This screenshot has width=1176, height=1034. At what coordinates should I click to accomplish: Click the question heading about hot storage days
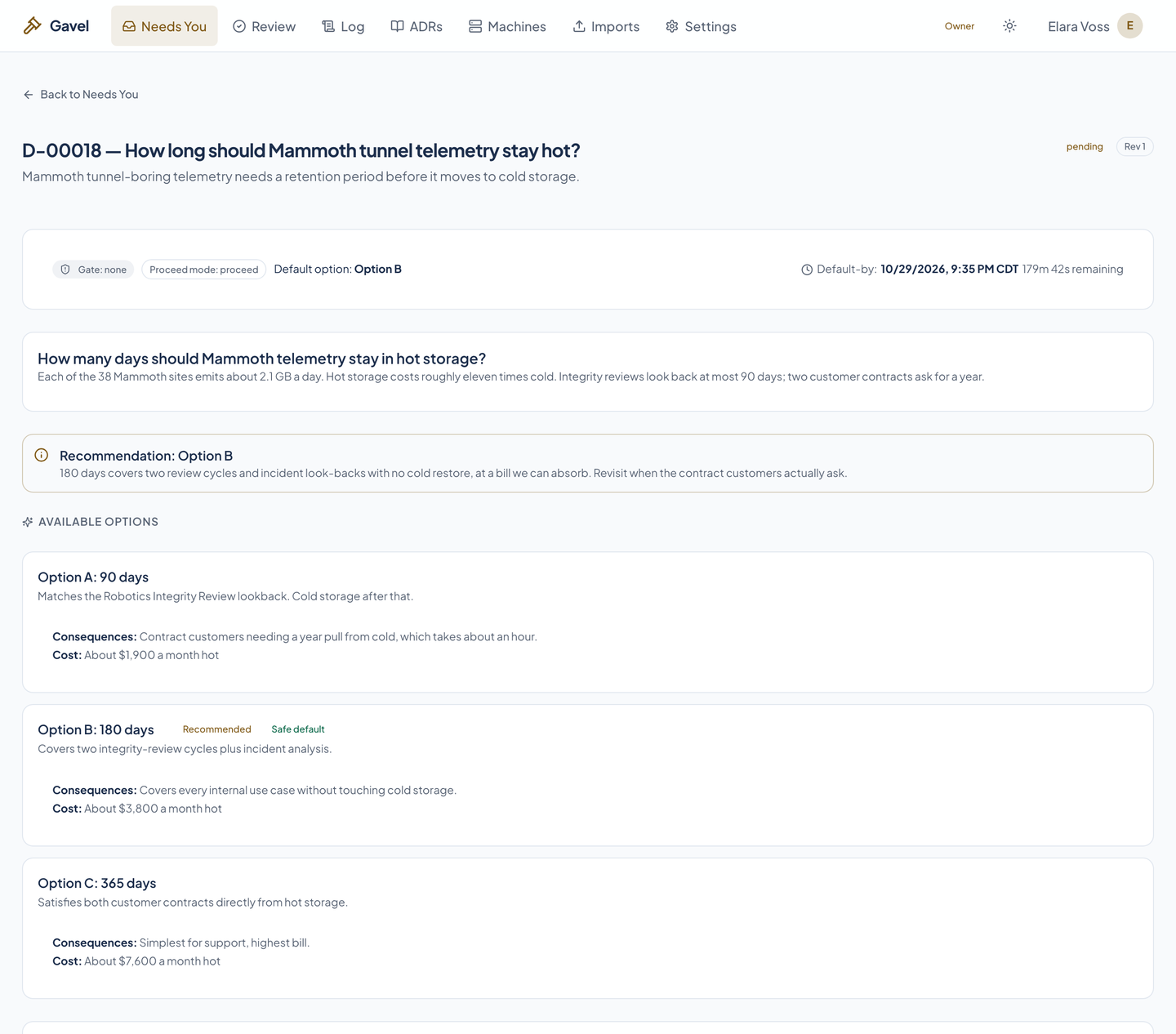coord(262,359)
